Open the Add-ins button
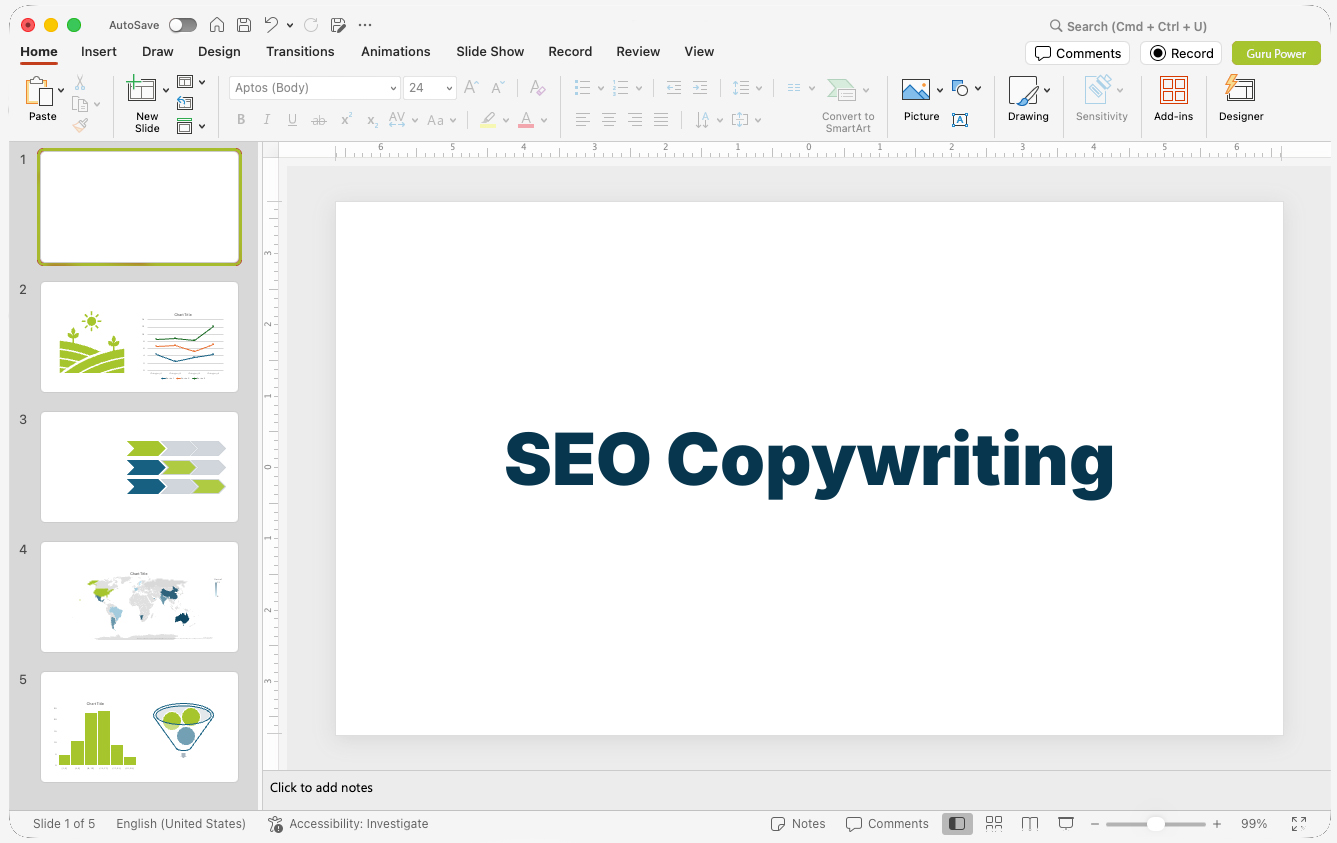Screen dimensions: 1337x843 1173,99
